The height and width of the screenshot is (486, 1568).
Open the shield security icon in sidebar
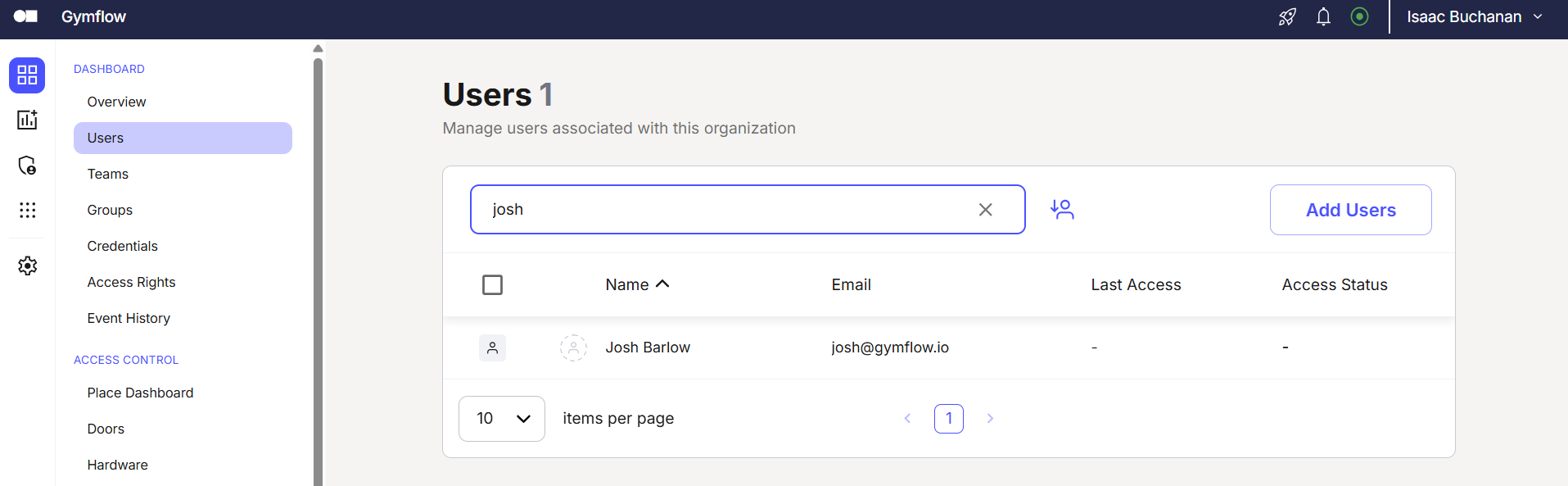[x=27, y=166]
